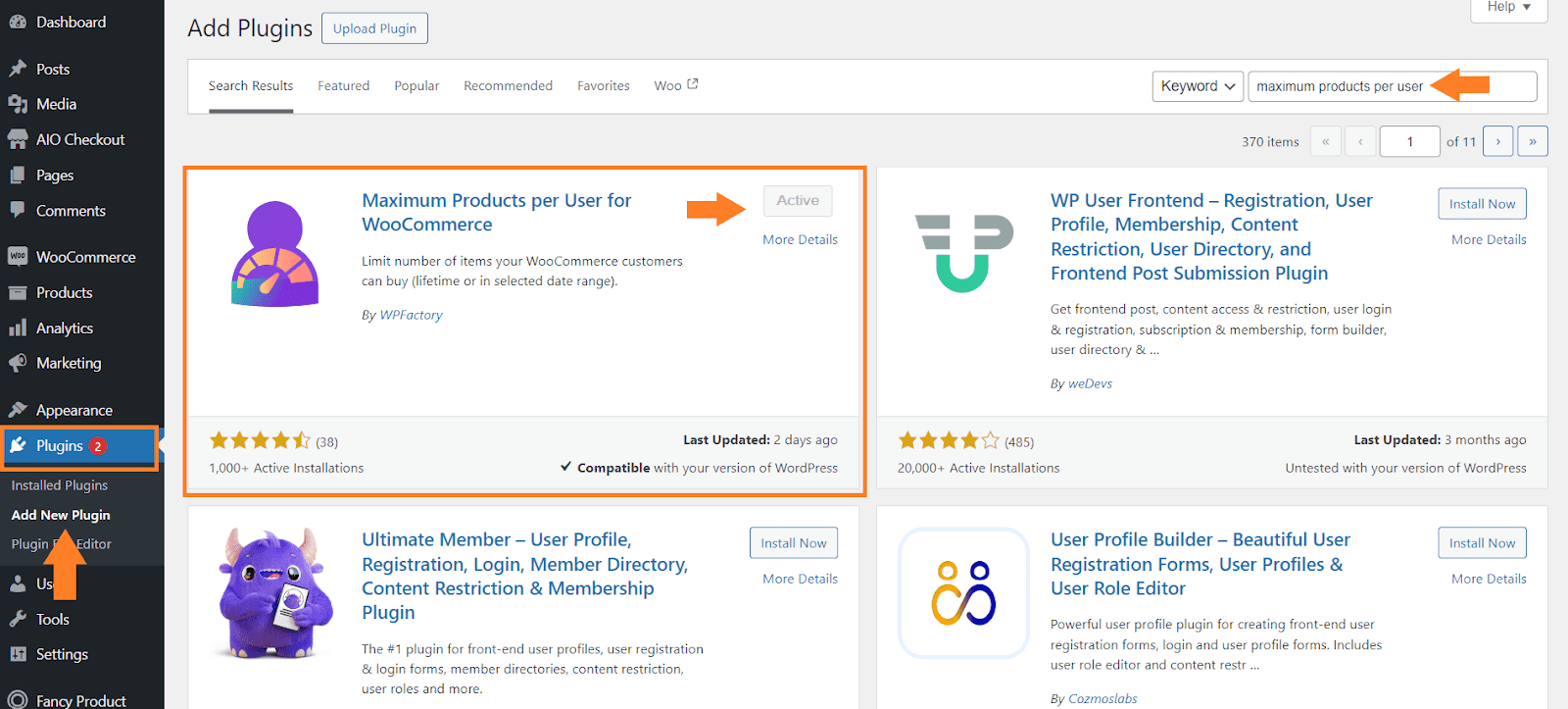Click the disabled first page button
Image resolution: width=1568 pixels, height=709 pixels.
pyautogui.click(x=1325, y=141)
